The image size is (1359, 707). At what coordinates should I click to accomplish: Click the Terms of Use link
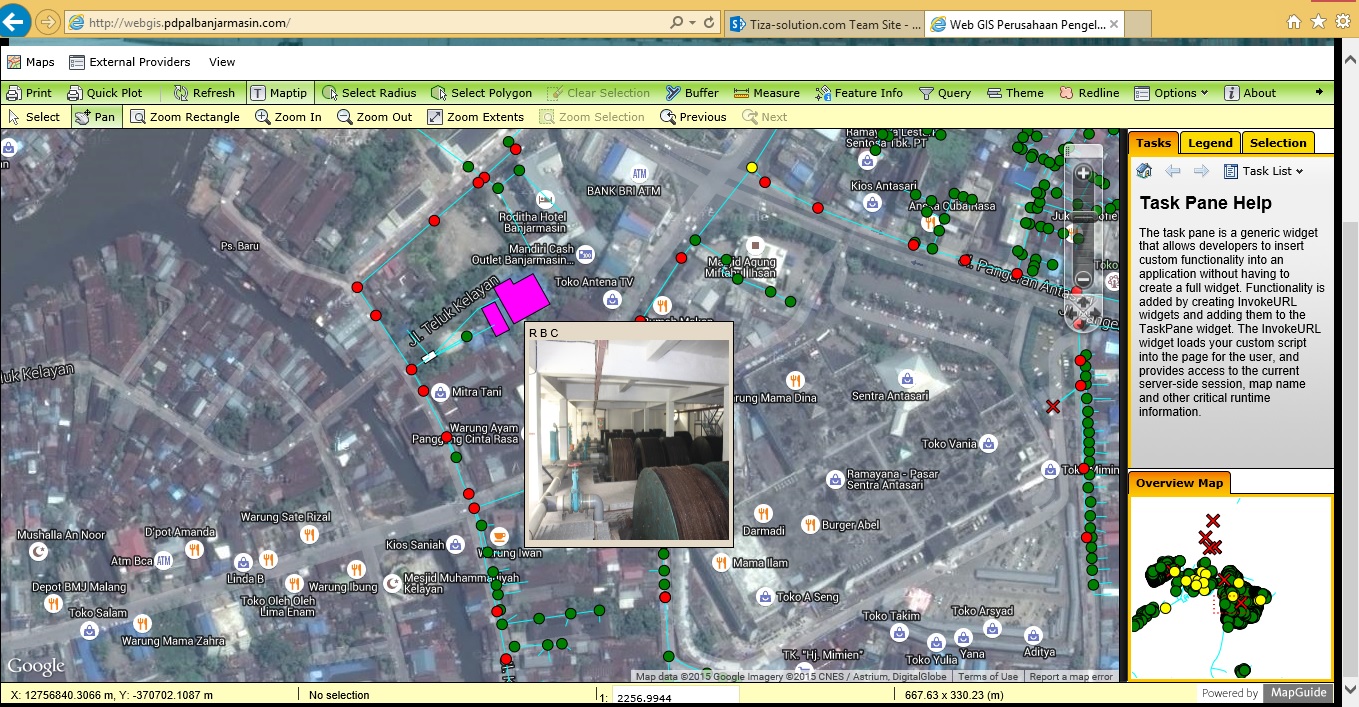click(x=986, y=677)
